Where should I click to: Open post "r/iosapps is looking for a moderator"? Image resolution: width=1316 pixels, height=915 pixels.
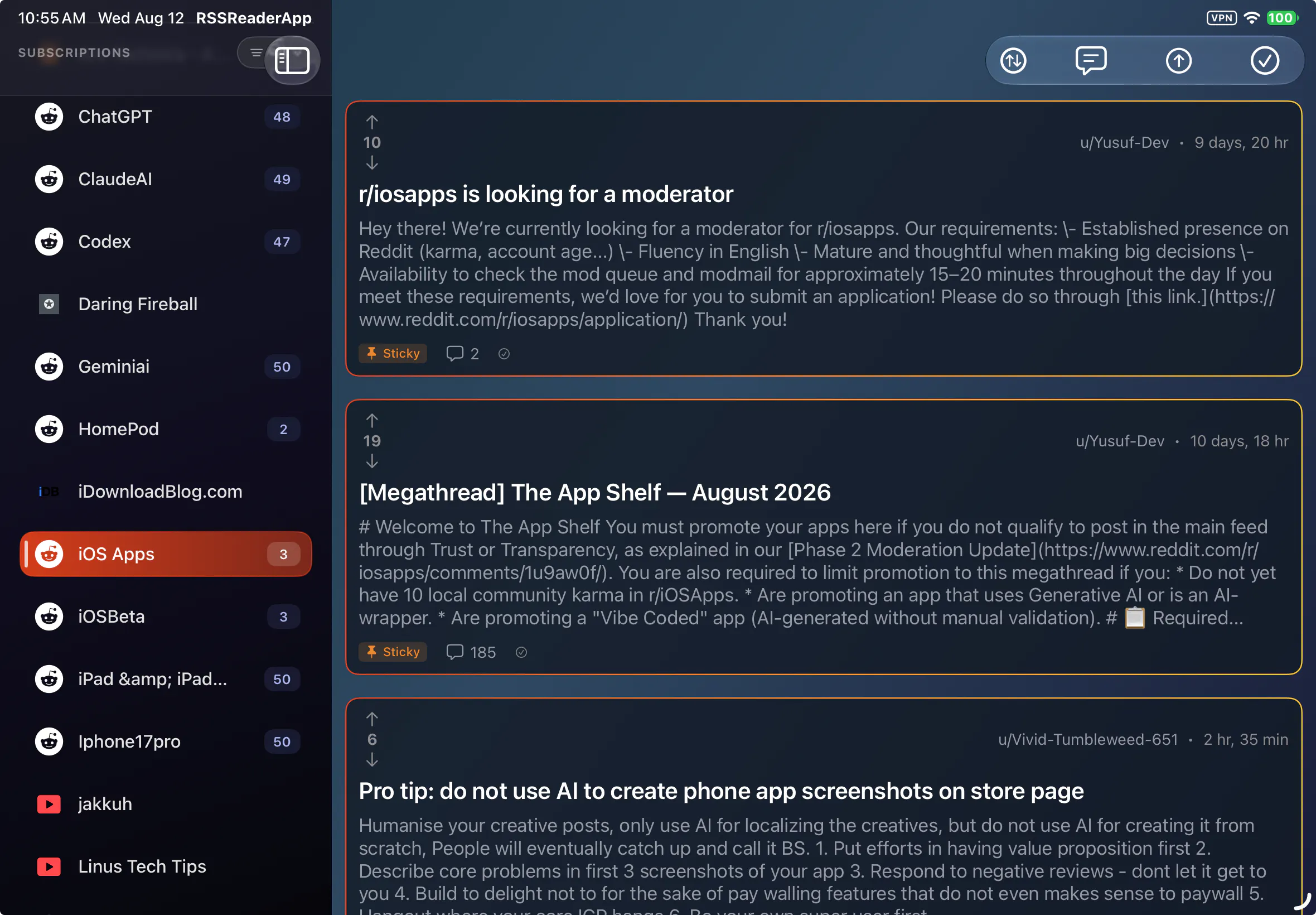click(545, 194)
